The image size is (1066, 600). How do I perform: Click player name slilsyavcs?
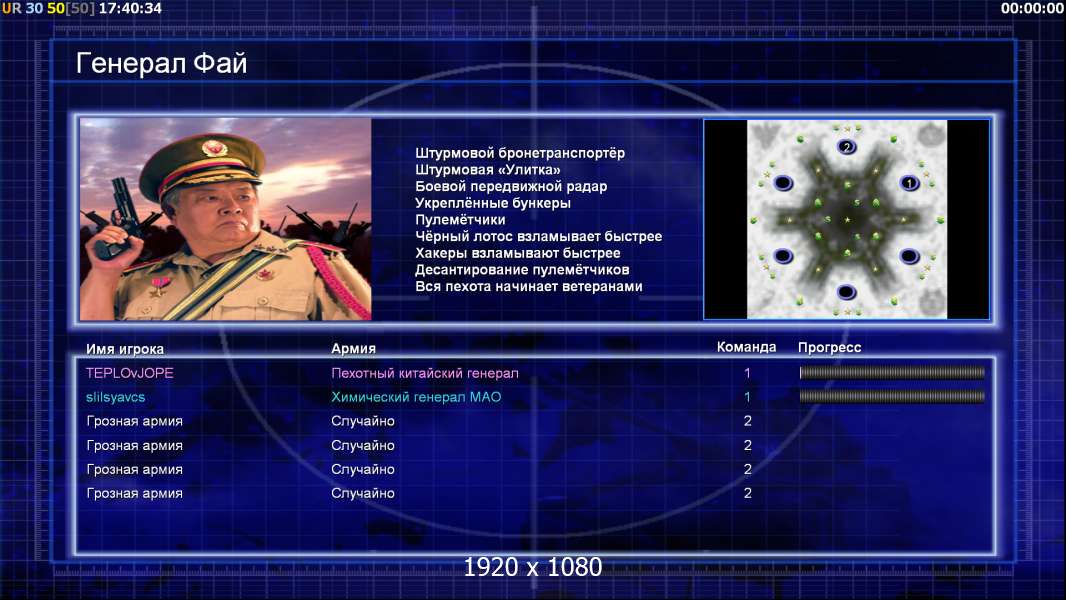pyautogui.click(x=116, y=397)
